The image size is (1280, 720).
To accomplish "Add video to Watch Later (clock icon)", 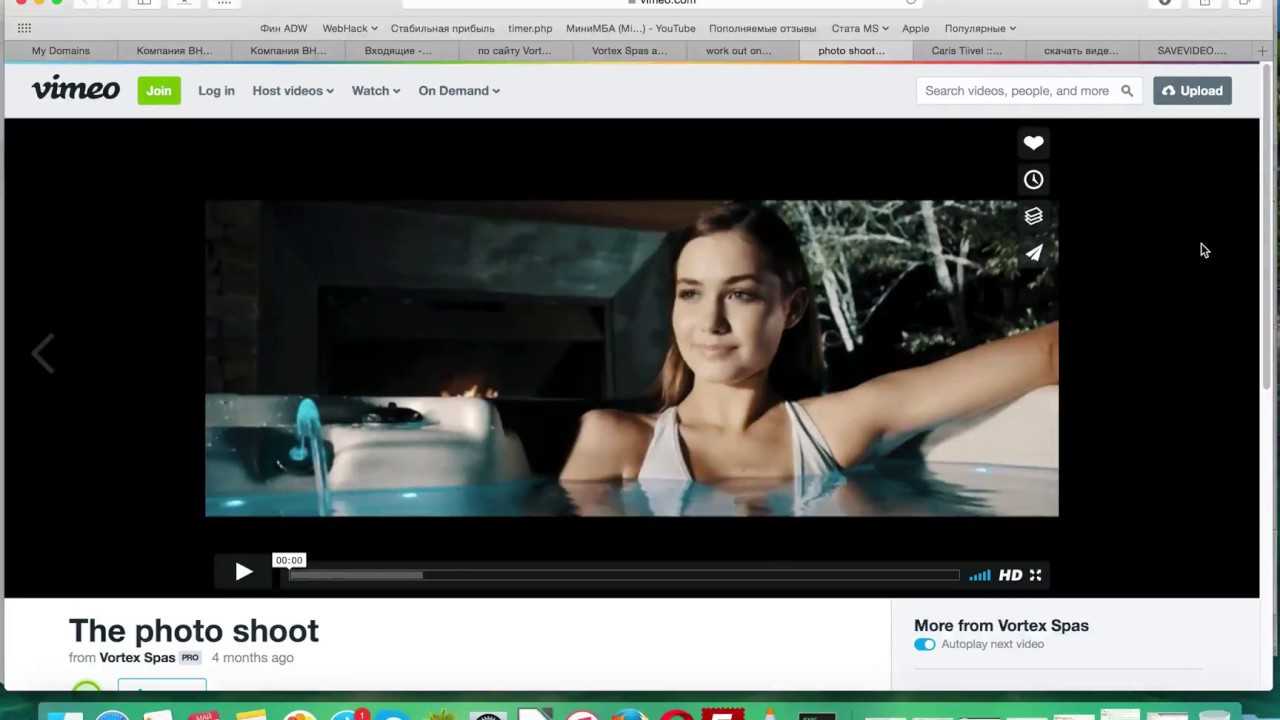I will pyautogui.click(x=1033, y=180).
